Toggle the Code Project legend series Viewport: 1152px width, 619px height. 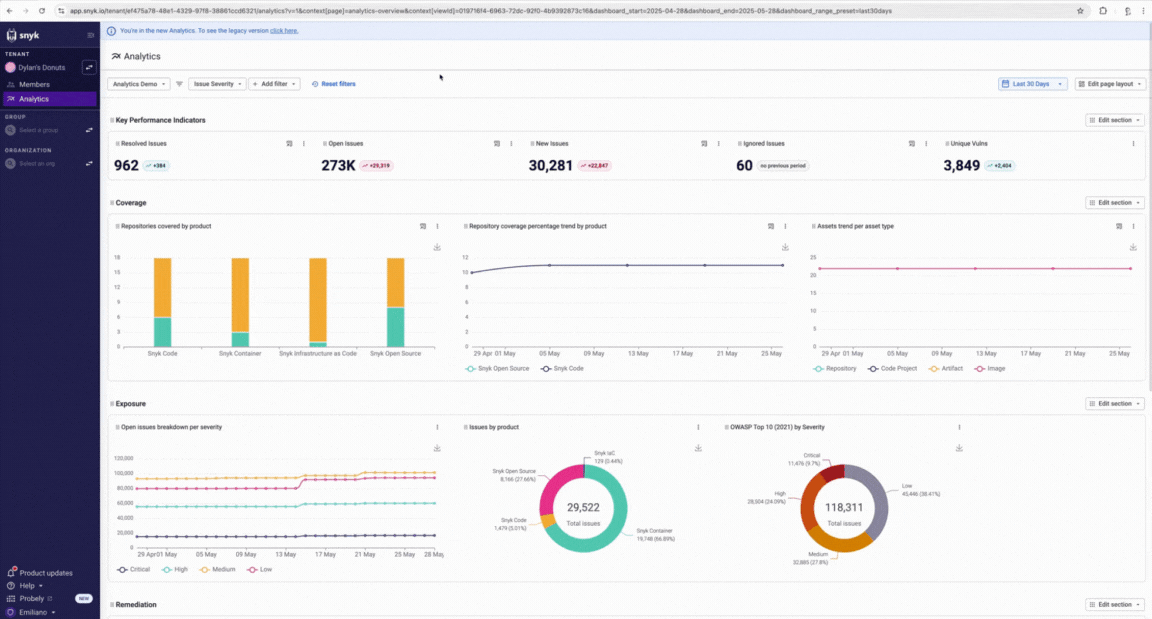click(x=893, y=369)
